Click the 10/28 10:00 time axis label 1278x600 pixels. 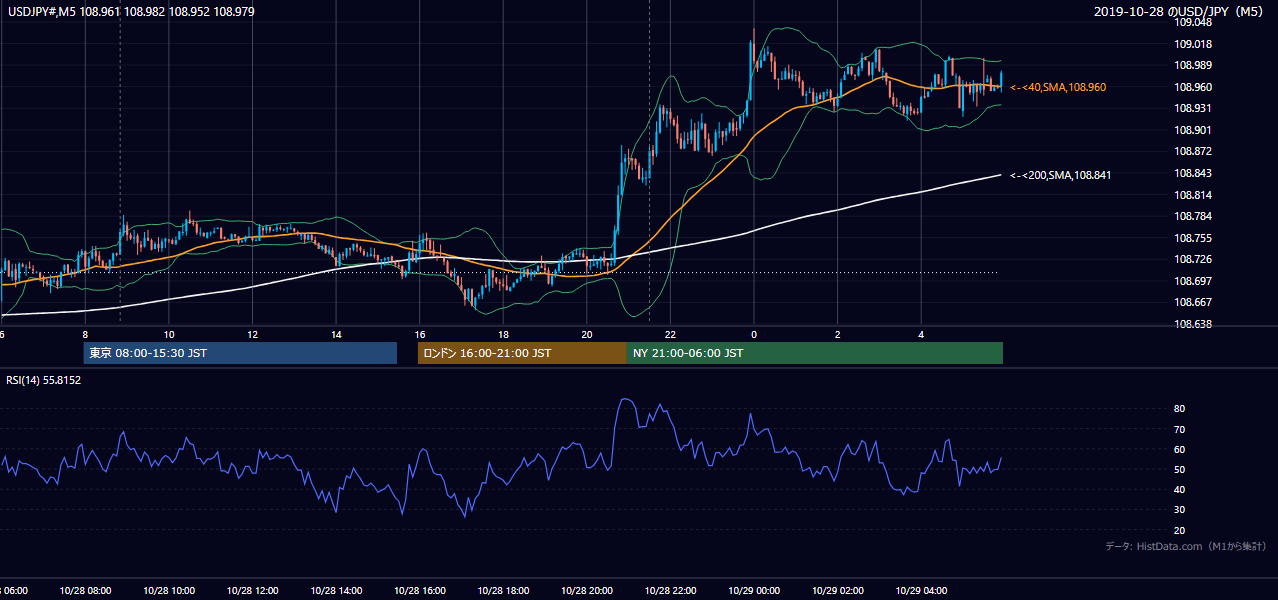(168, 591)
